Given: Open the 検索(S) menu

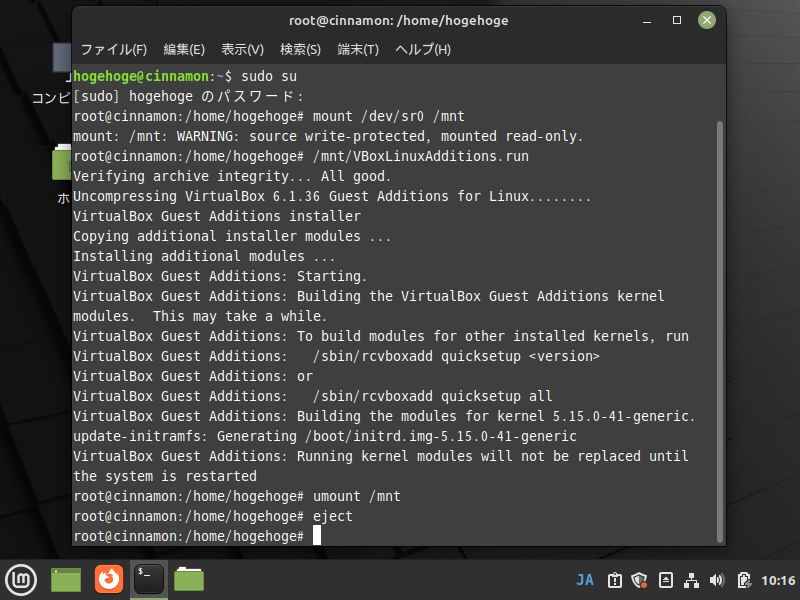Looking at the screenshot, I should 301,49.
